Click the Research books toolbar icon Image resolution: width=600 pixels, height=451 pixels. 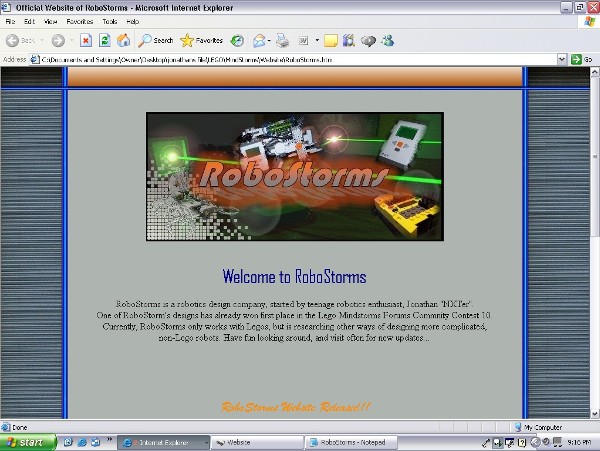(x=349, y=41)
